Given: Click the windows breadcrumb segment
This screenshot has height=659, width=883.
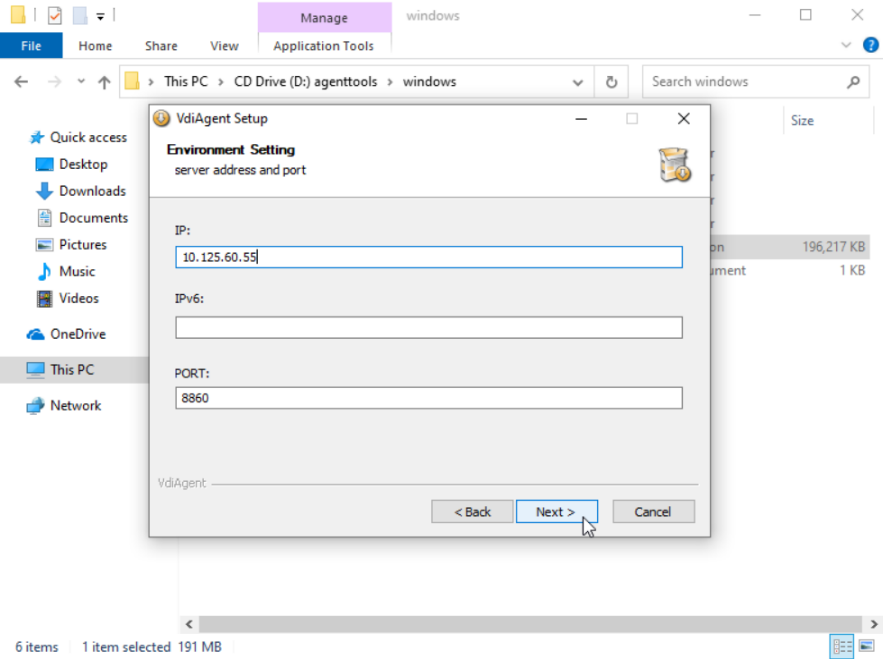Looking at the screenshot, I should 430,82.
